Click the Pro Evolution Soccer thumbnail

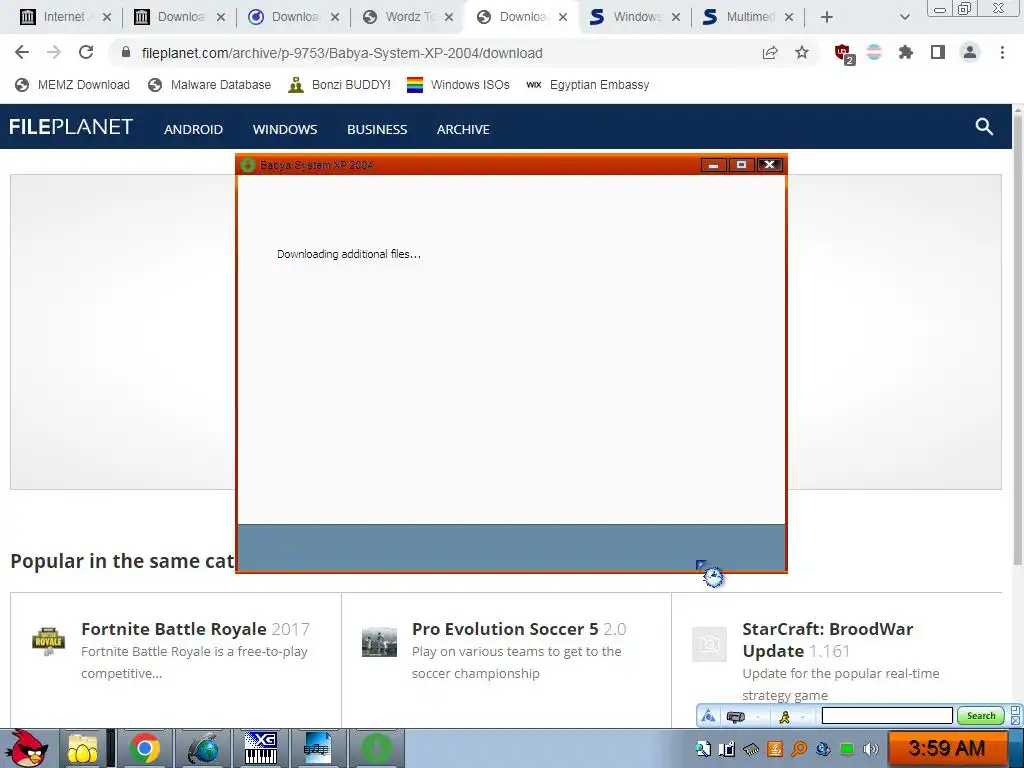379,642
